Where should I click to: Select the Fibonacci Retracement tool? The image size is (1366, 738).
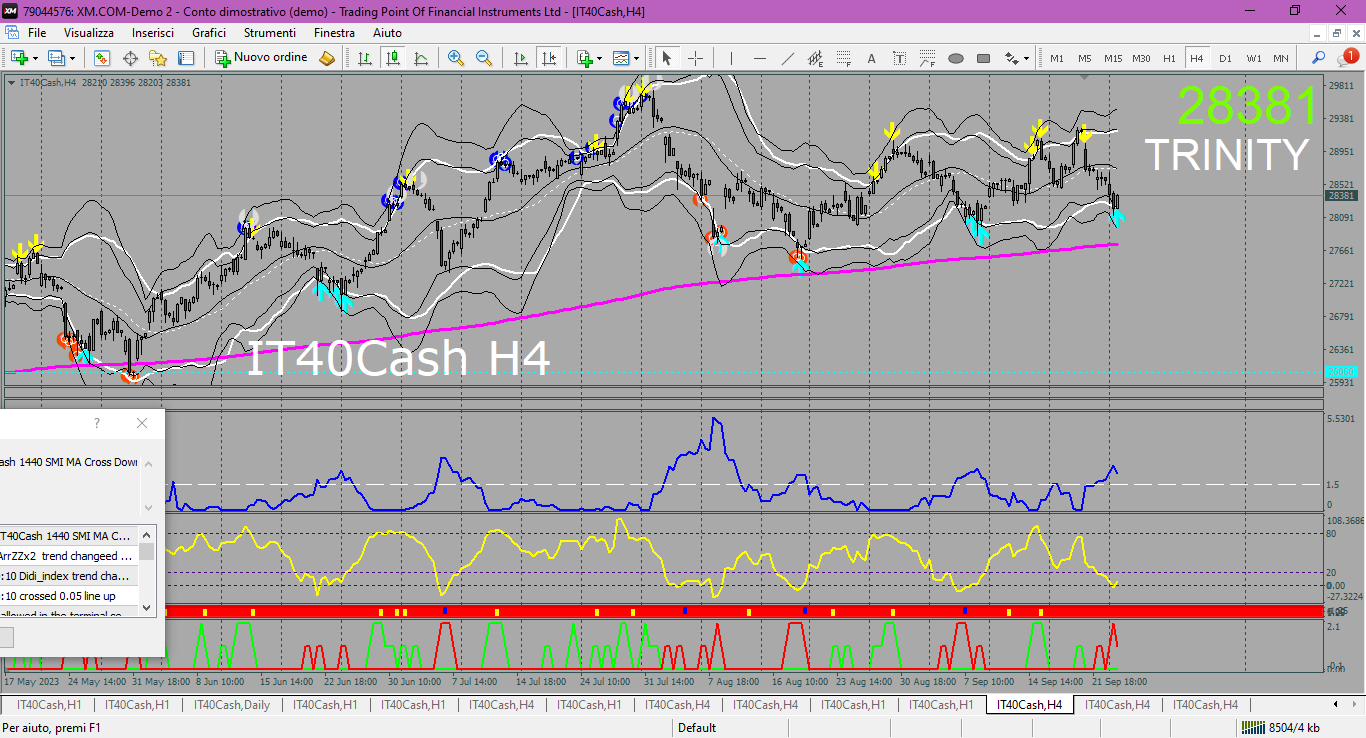coord(843,58)
